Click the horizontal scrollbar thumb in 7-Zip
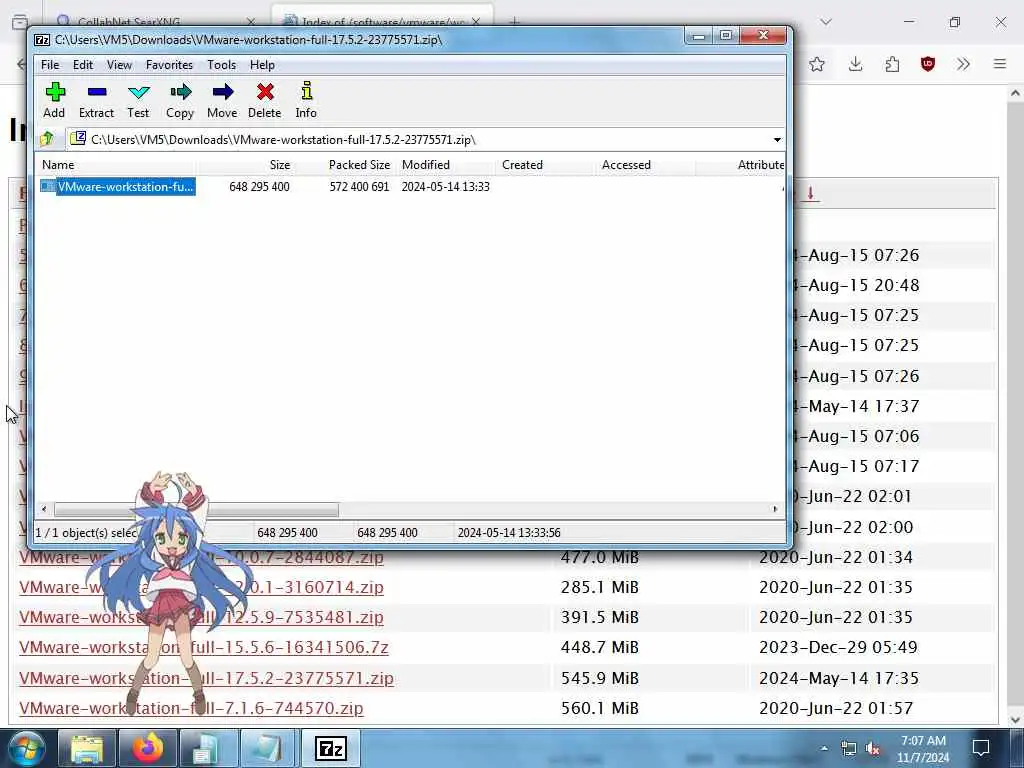This screenshot has height=768, width=1024. pyautogui.click(x=196, y=509)
